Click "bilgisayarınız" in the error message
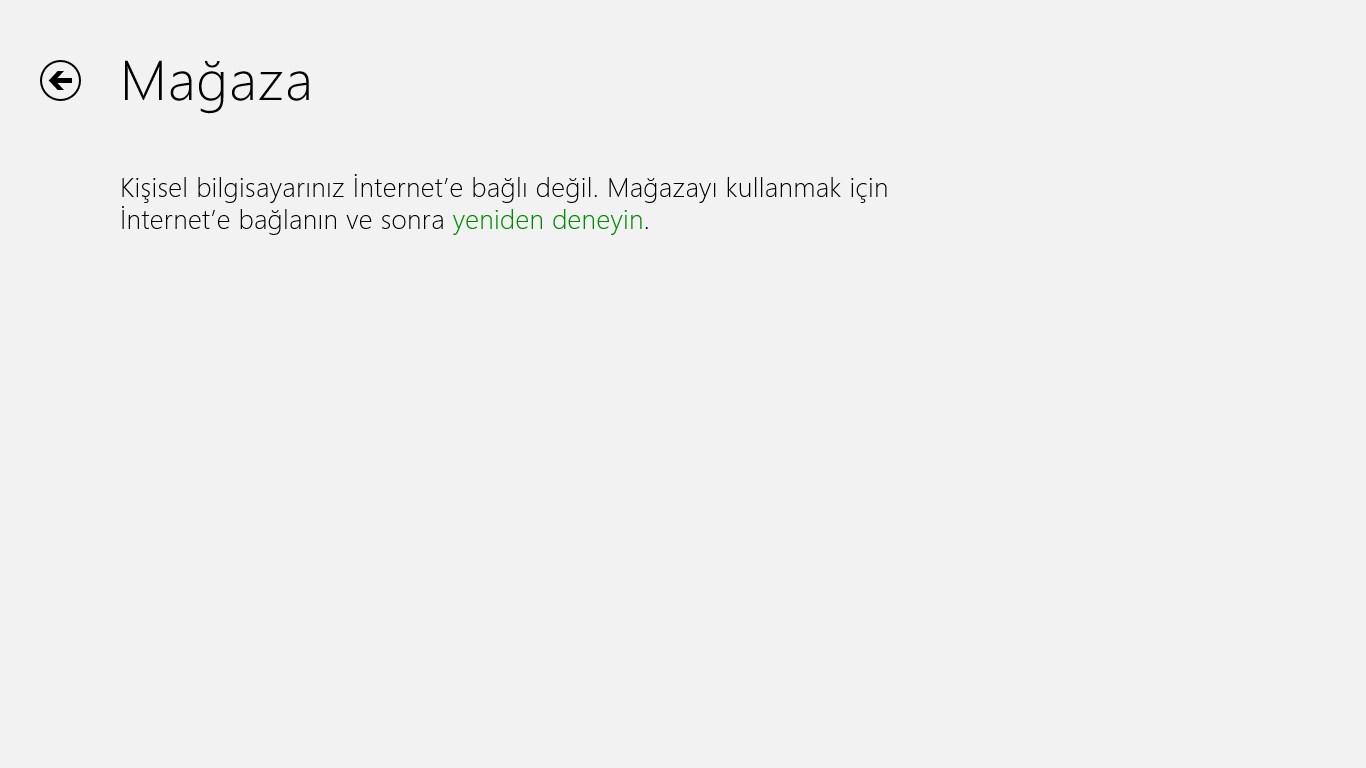 [270, 188]
